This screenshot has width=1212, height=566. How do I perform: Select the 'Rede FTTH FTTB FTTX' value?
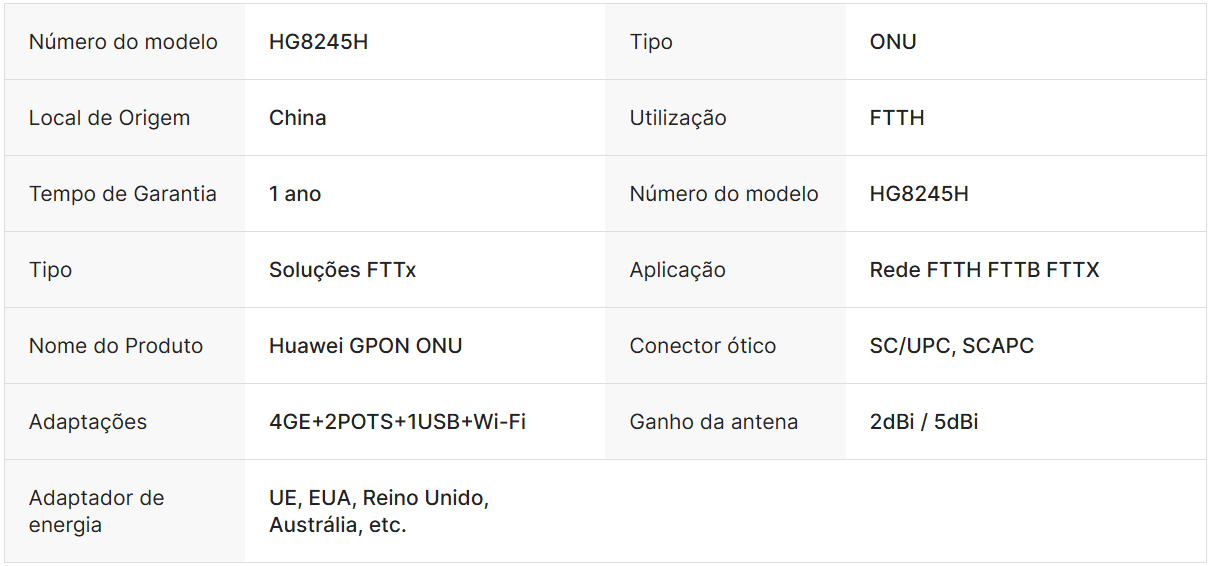[x=984, y=270]
